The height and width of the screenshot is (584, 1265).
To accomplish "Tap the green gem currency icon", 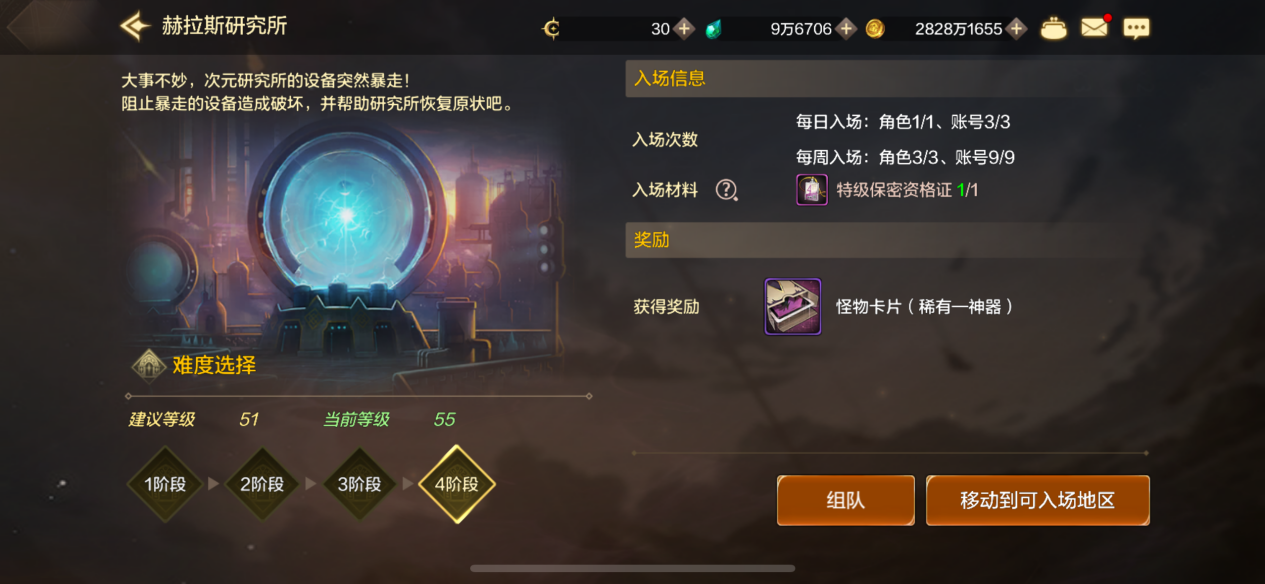I will click(x=713, y=29).
